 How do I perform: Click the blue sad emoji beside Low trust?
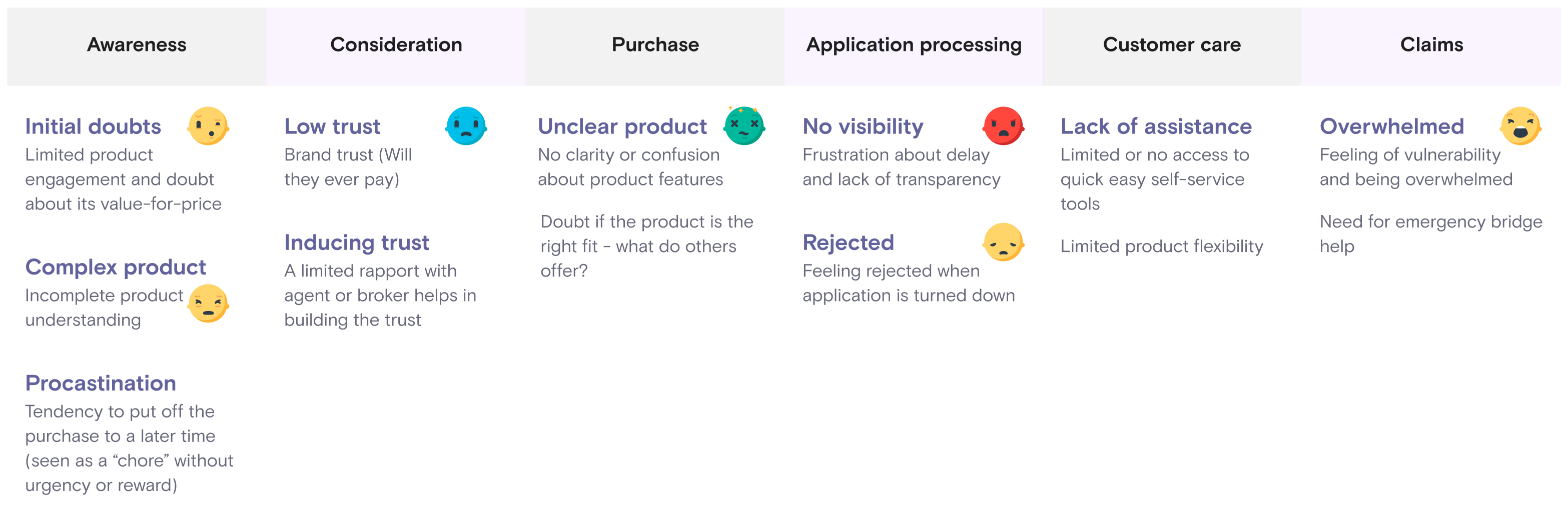point(466,126)
